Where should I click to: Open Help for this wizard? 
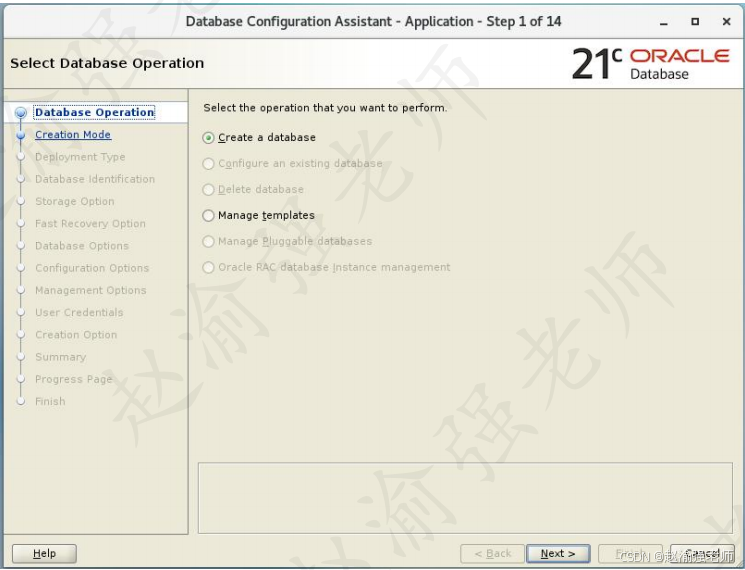44,554
